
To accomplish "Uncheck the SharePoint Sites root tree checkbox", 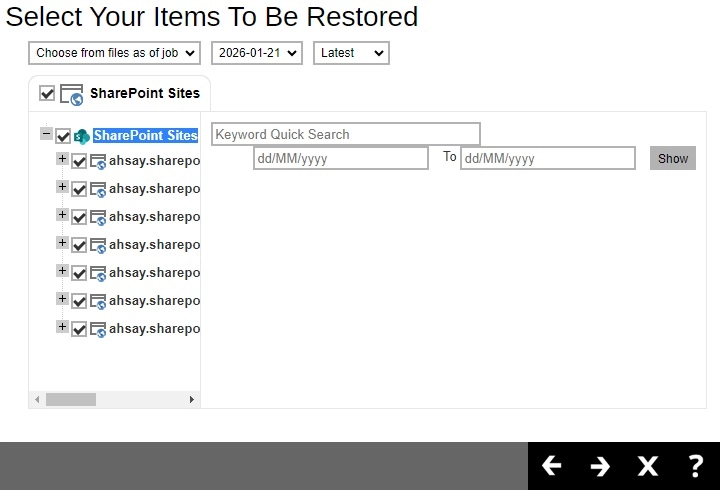I will [x=63, y=136].
